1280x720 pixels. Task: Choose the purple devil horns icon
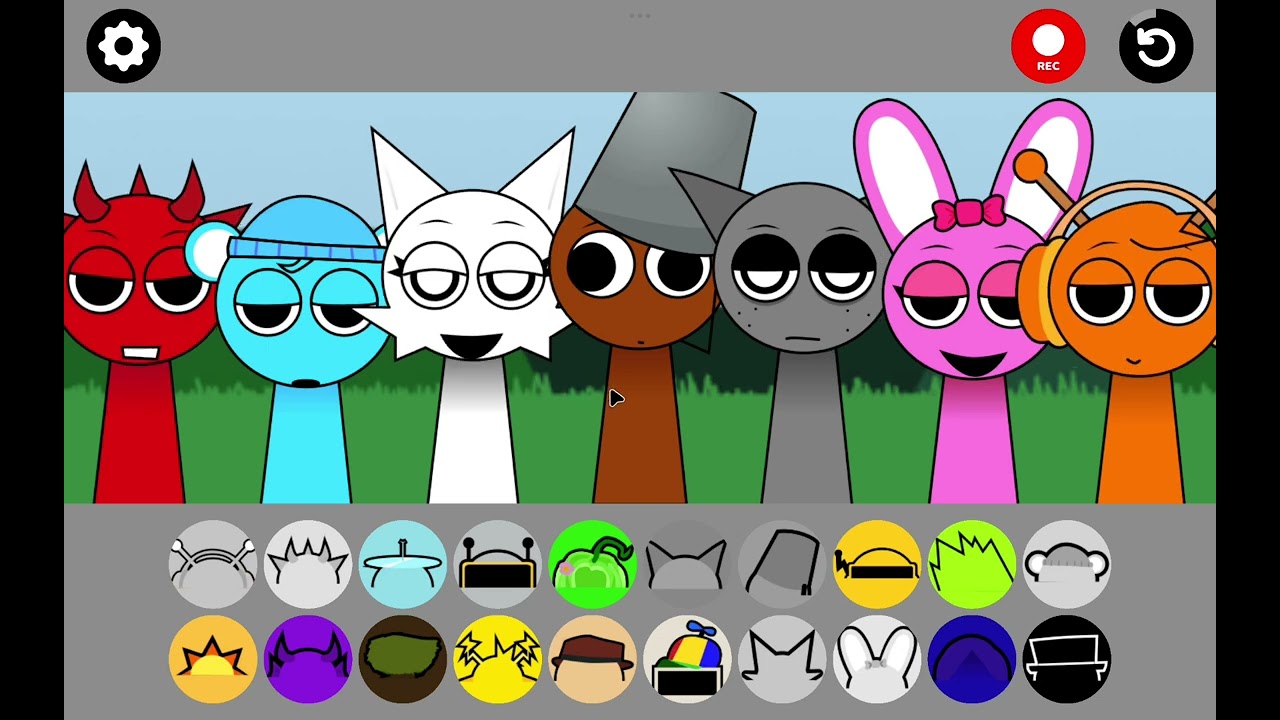pyautogui.click(x=308, y=659)
